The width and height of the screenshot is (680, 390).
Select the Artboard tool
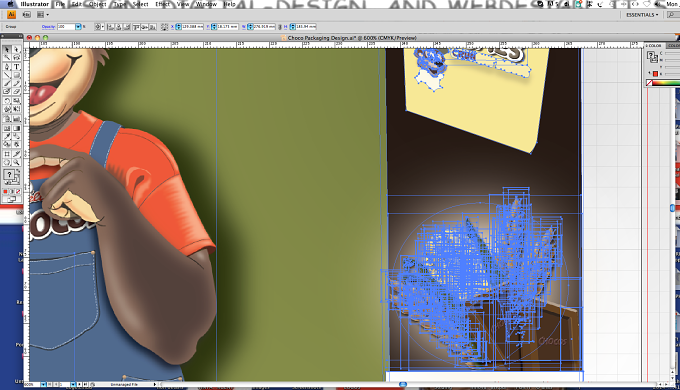pos(7,154)
